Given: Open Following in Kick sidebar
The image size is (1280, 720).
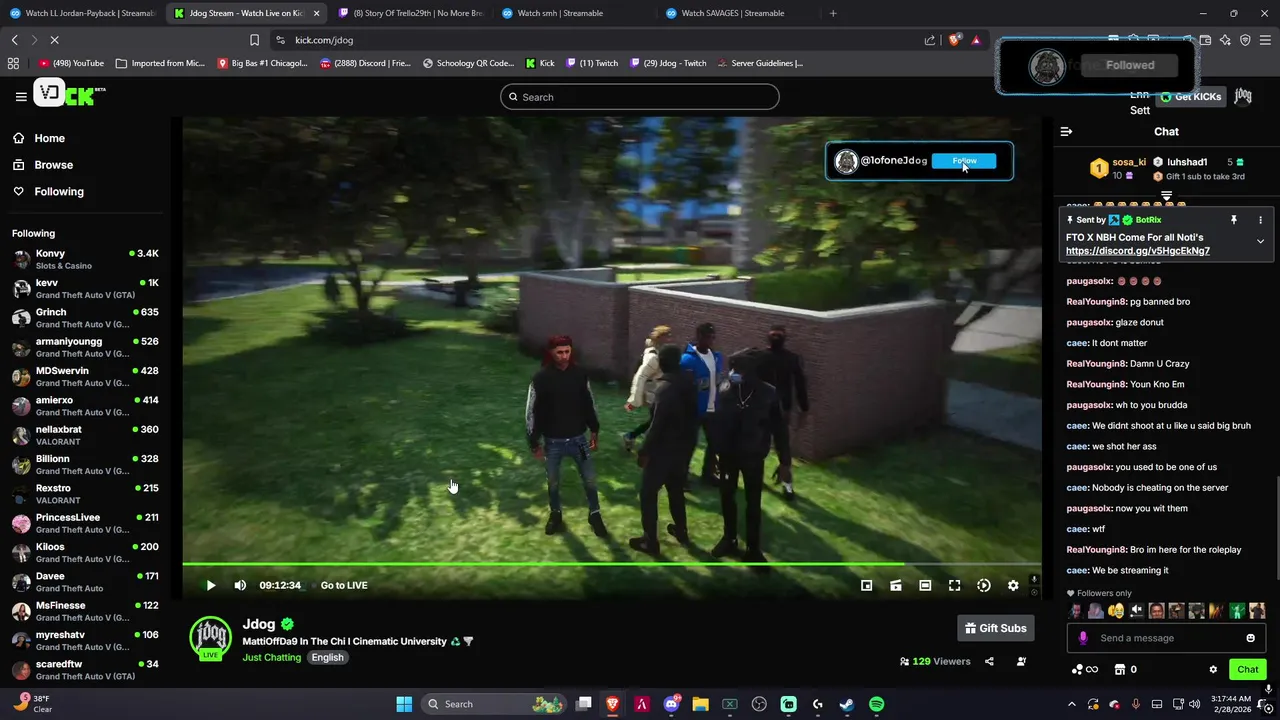Looking at the screenshot, I should pyautogui.click(x=48, y=191).
